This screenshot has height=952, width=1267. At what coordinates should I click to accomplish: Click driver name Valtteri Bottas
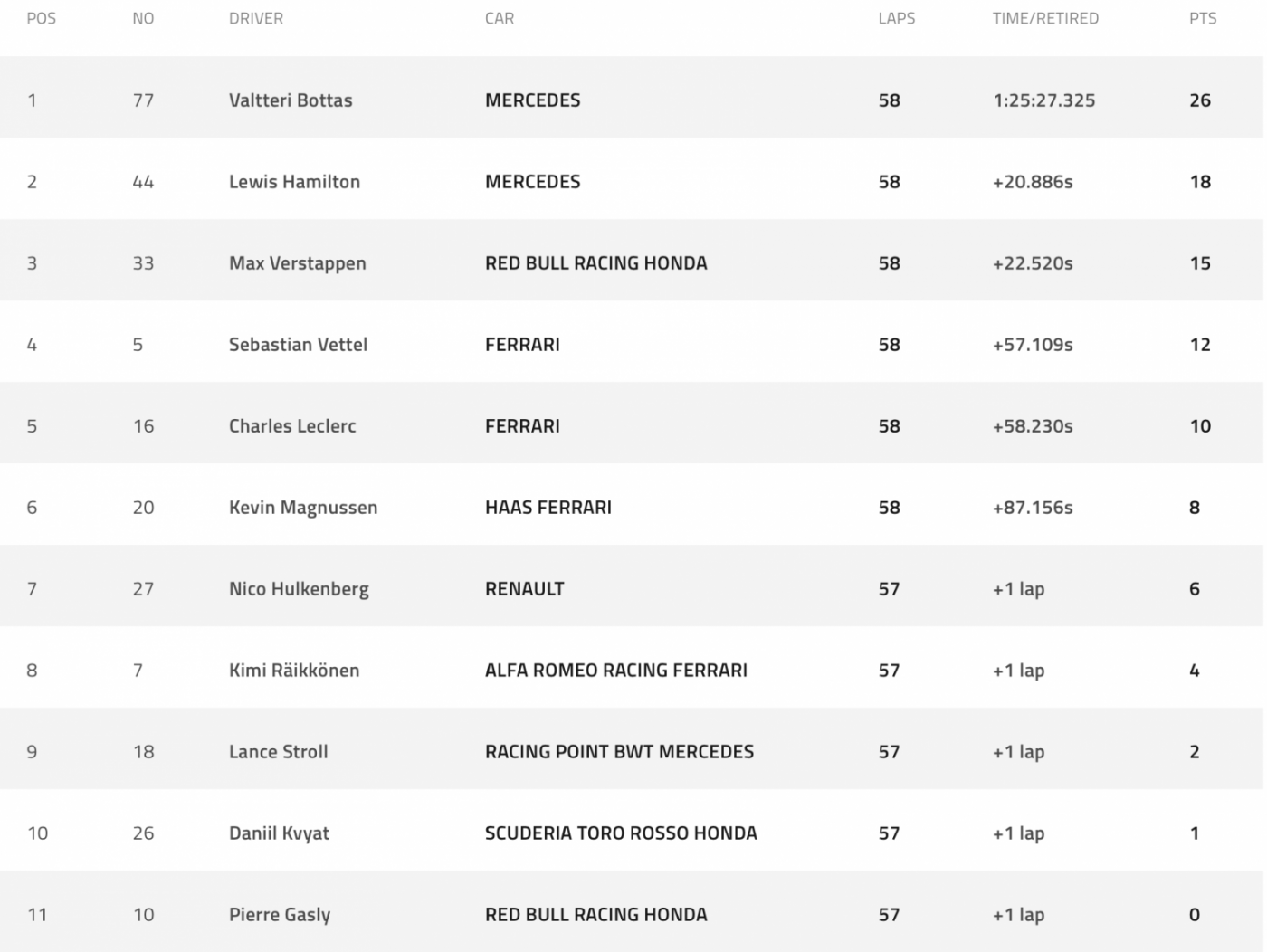tap(291, 100)
